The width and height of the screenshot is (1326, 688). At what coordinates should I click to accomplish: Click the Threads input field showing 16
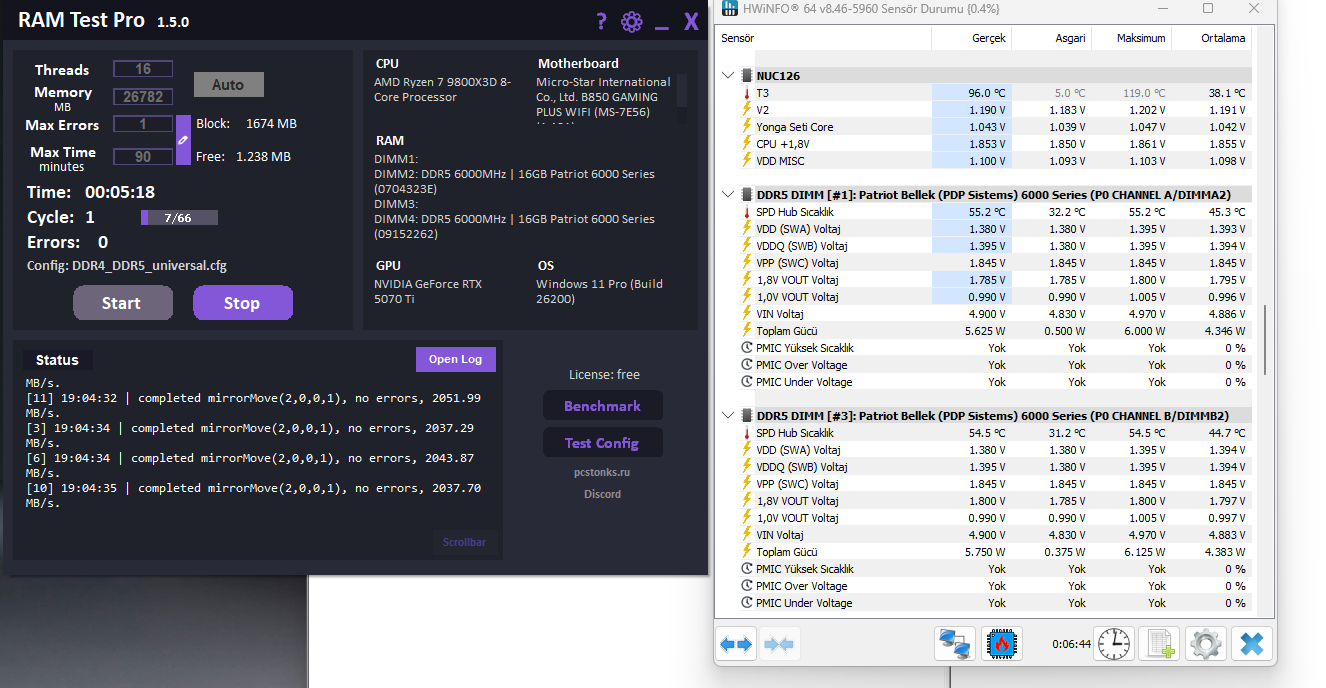point(143,69)
